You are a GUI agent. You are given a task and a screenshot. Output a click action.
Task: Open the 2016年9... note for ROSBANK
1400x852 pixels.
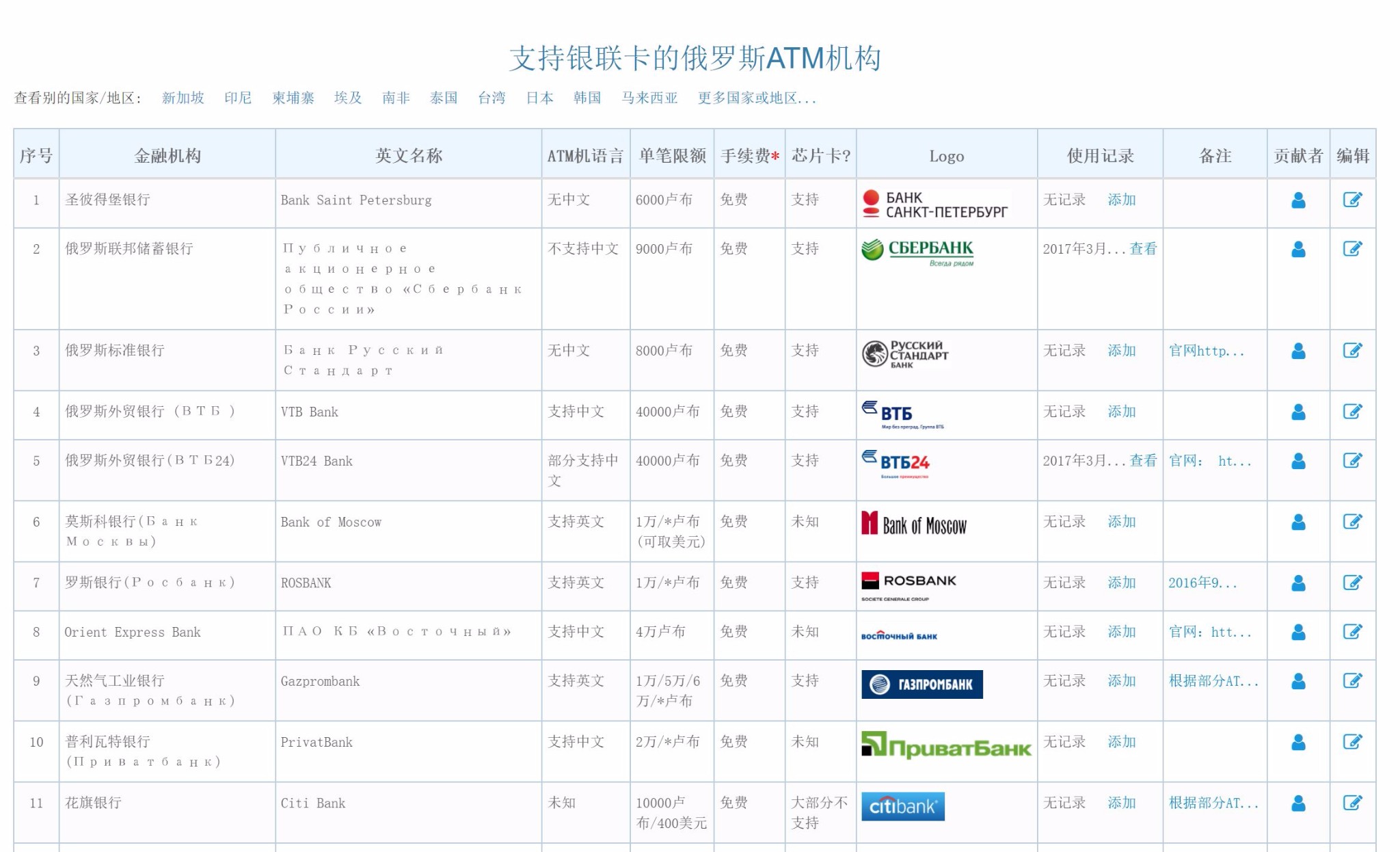point(1202,583)
